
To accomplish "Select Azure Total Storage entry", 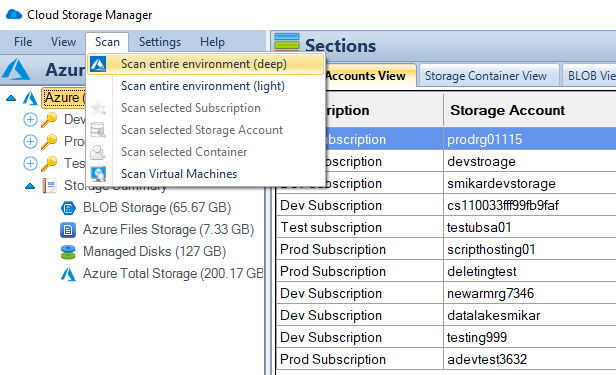I will click(x=173, y=273).
